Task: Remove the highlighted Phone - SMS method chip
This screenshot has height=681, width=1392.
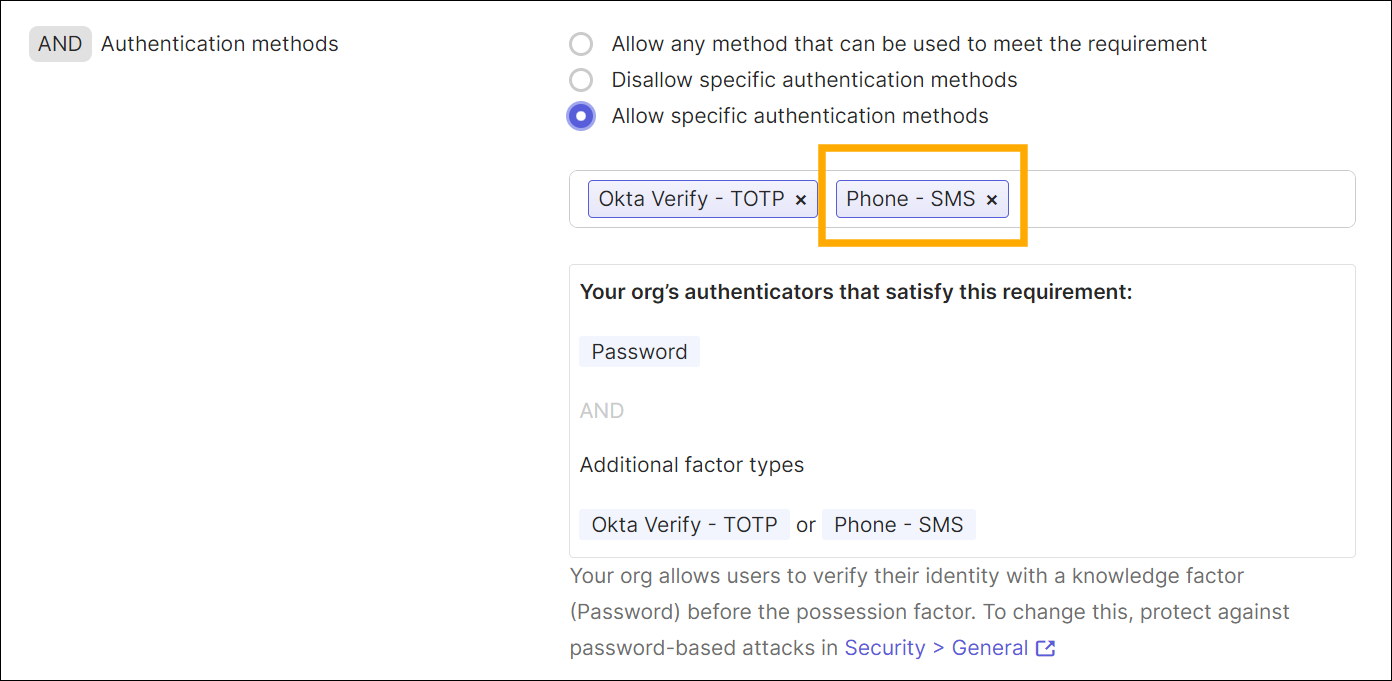Action: pyautogui.click(x=991, y=199)
